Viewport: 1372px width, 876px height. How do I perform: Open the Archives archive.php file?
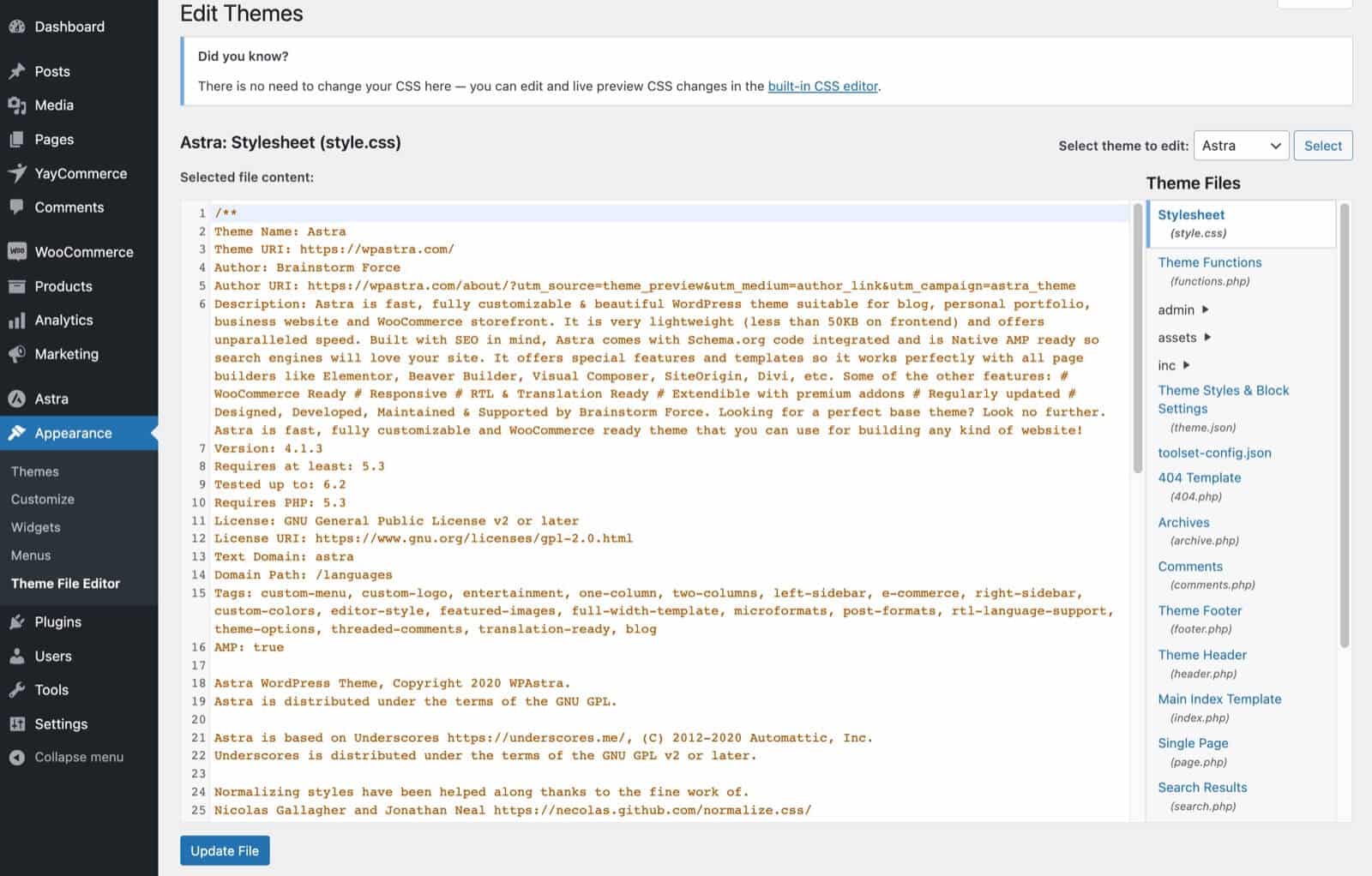pos(1199,531)
